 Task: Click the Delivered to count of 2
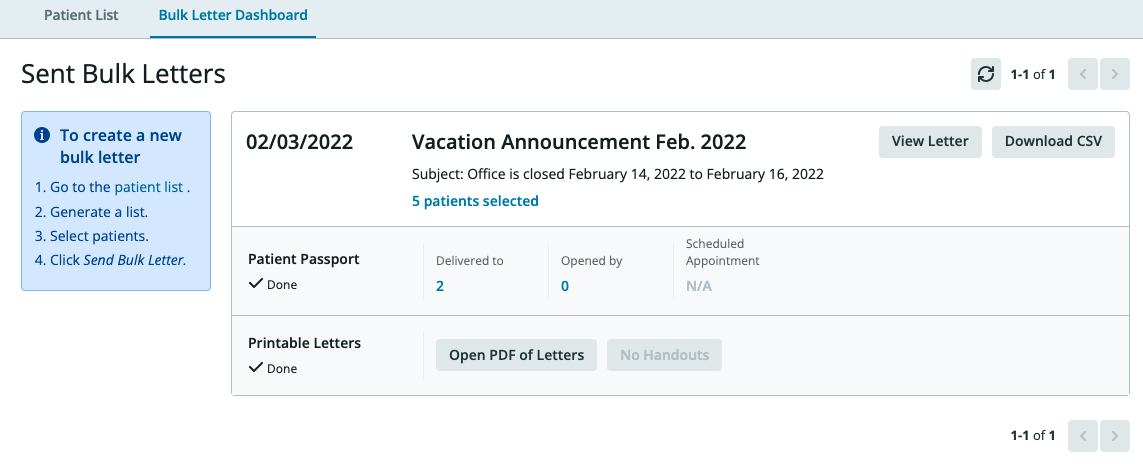[440, 286]
